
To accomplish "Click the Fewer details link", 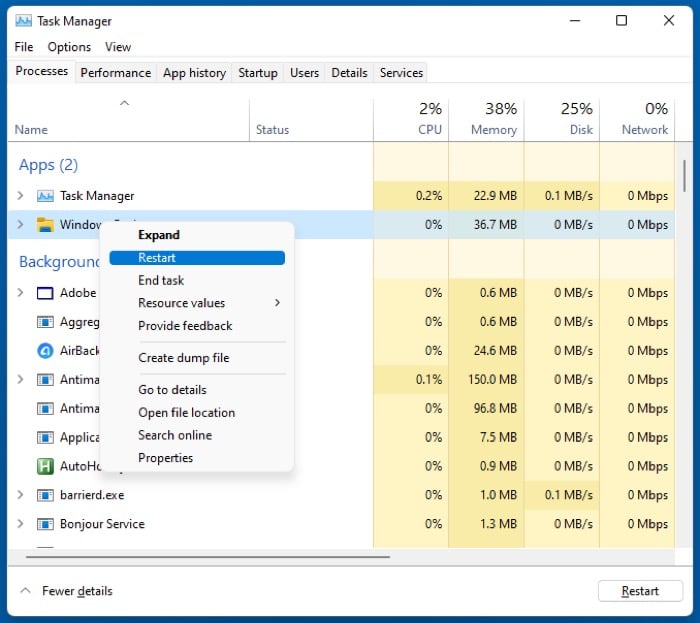I will pyautogui.click(x=77, y=591).
